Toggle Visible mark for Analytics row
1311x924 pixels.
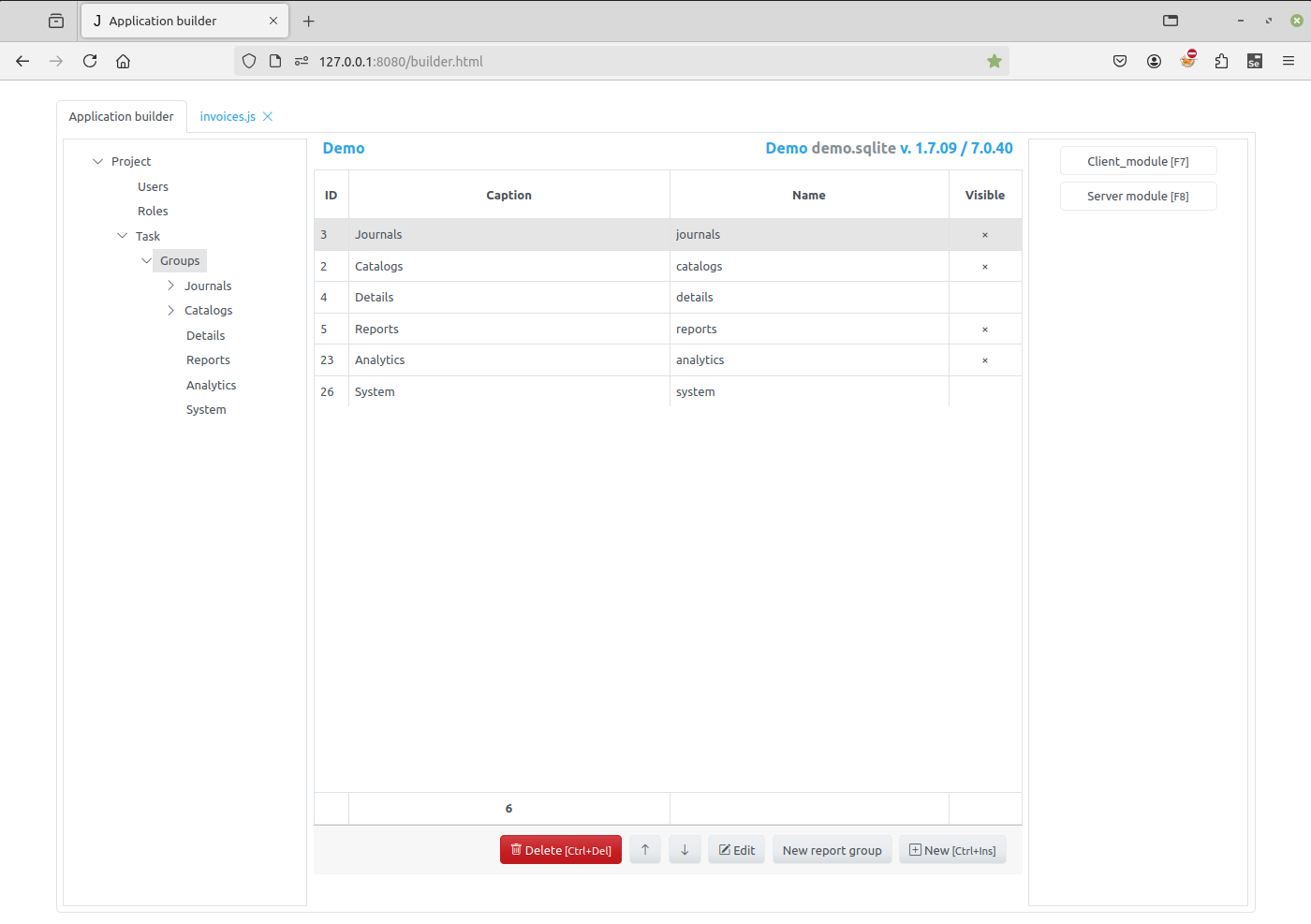pyautogui.click(x=985, y=360)
